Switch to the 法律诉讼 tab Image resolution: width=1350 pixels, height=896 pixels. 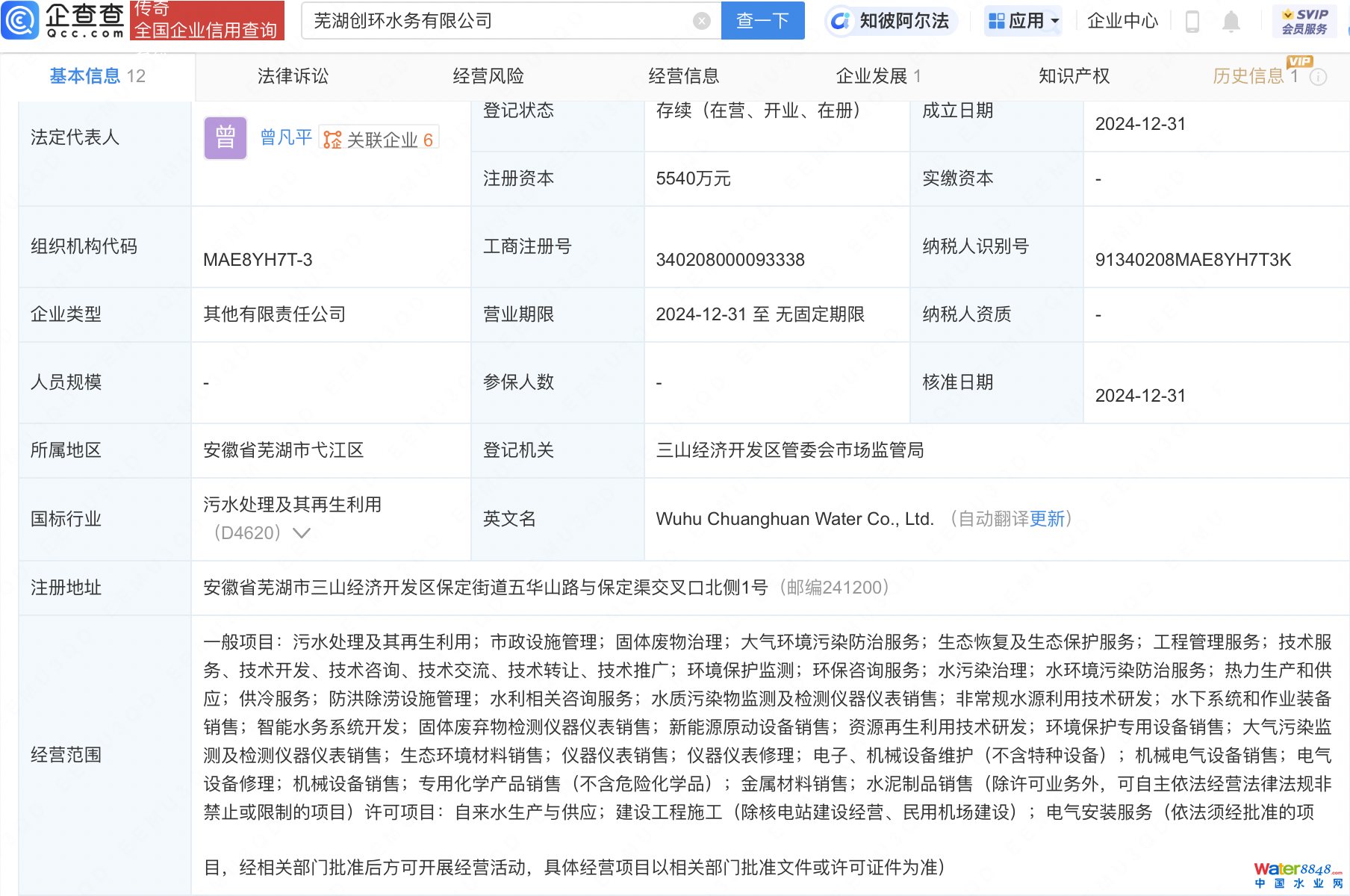[293, 76]
